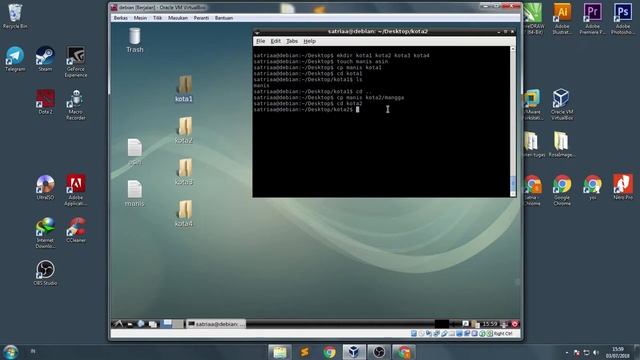The height and width of the screenshot is (360, 640).
Task: Select the manis file on Debian desktop
Action: click(135, 193)
